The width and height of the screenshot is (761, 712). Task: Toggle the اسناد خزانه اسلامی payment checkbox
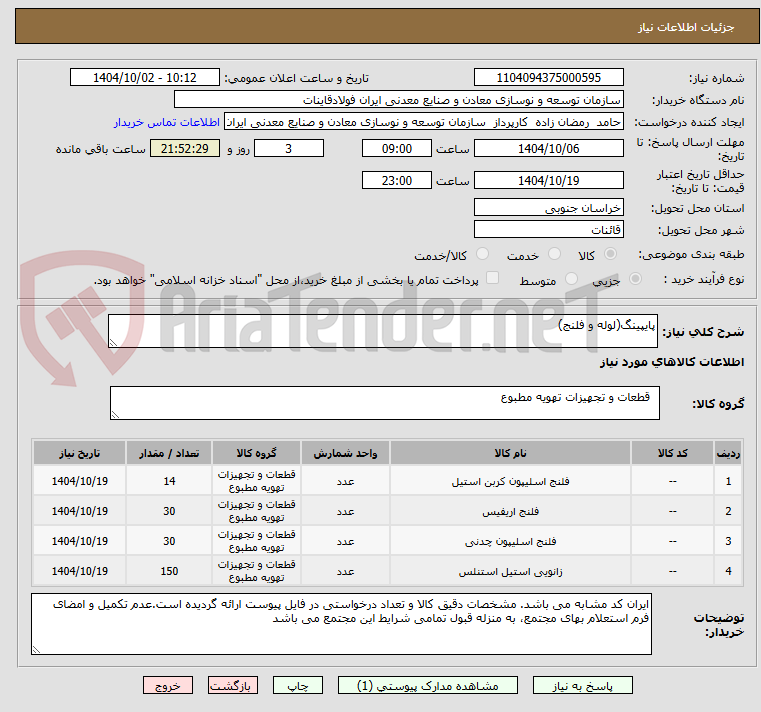pos(493,278)
